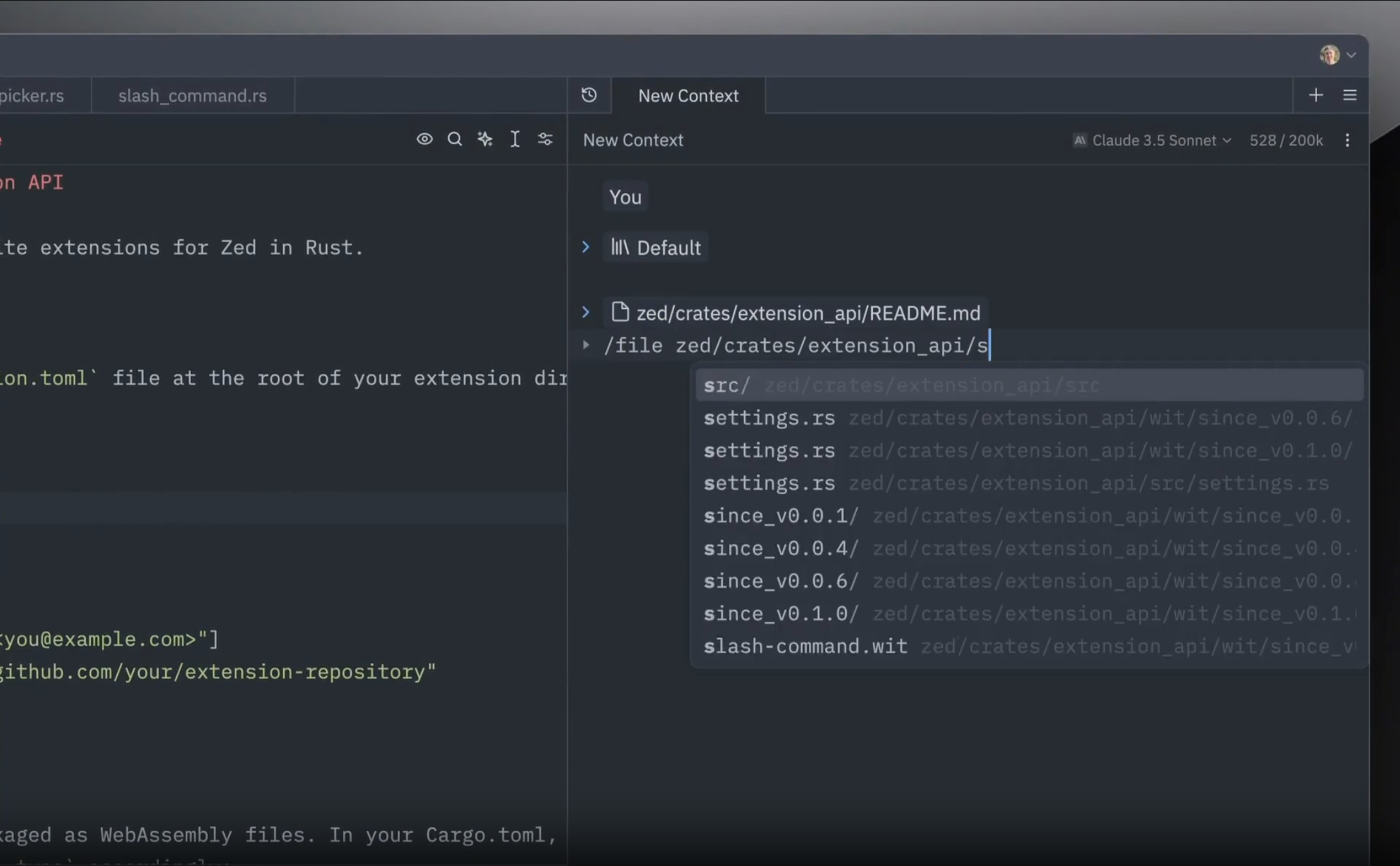Open the Claude 3.5 Sonnet model dropdown

click(1153, 140)
